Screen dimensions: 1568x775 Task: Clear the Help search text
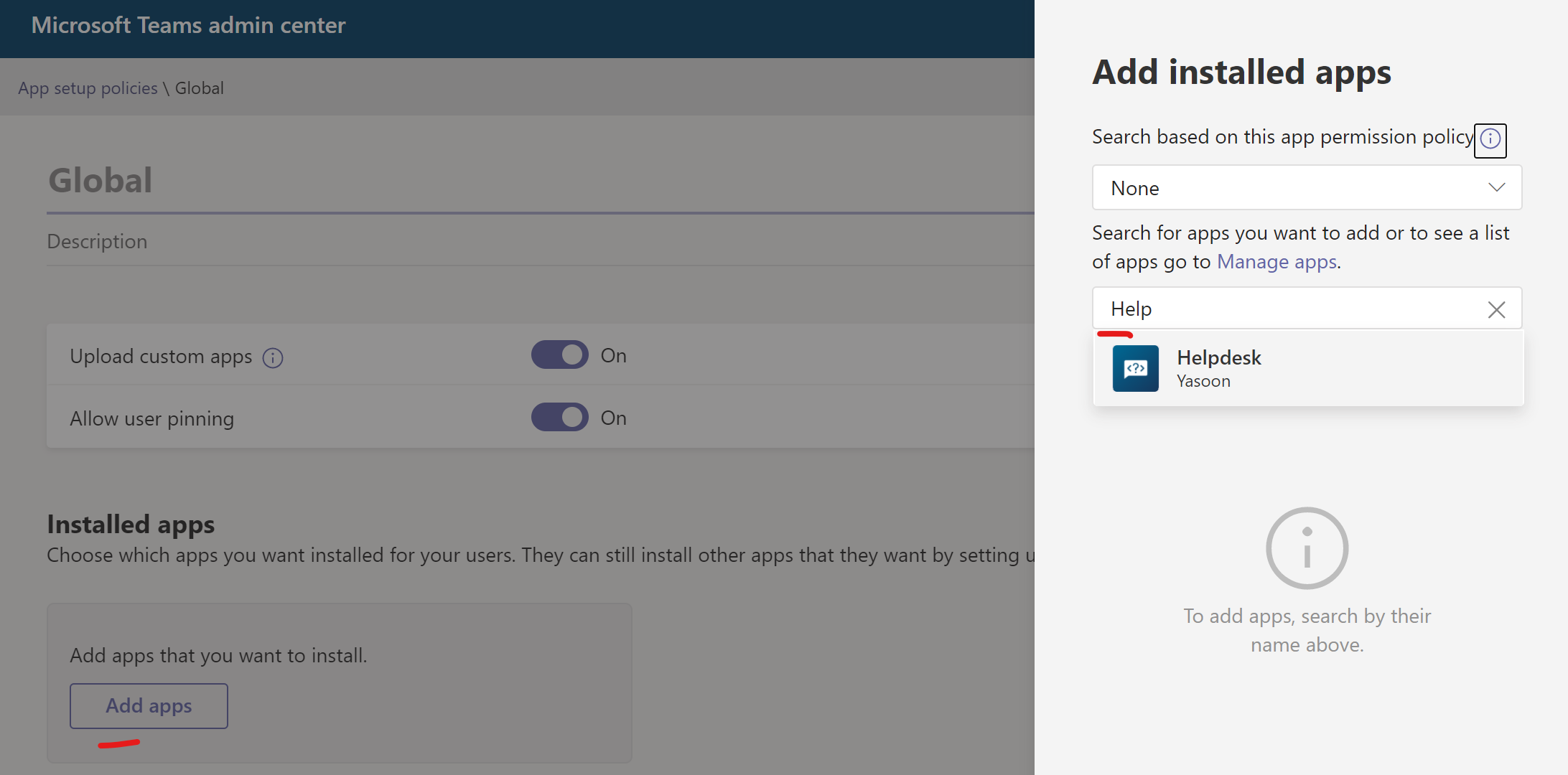point(1496,309)
